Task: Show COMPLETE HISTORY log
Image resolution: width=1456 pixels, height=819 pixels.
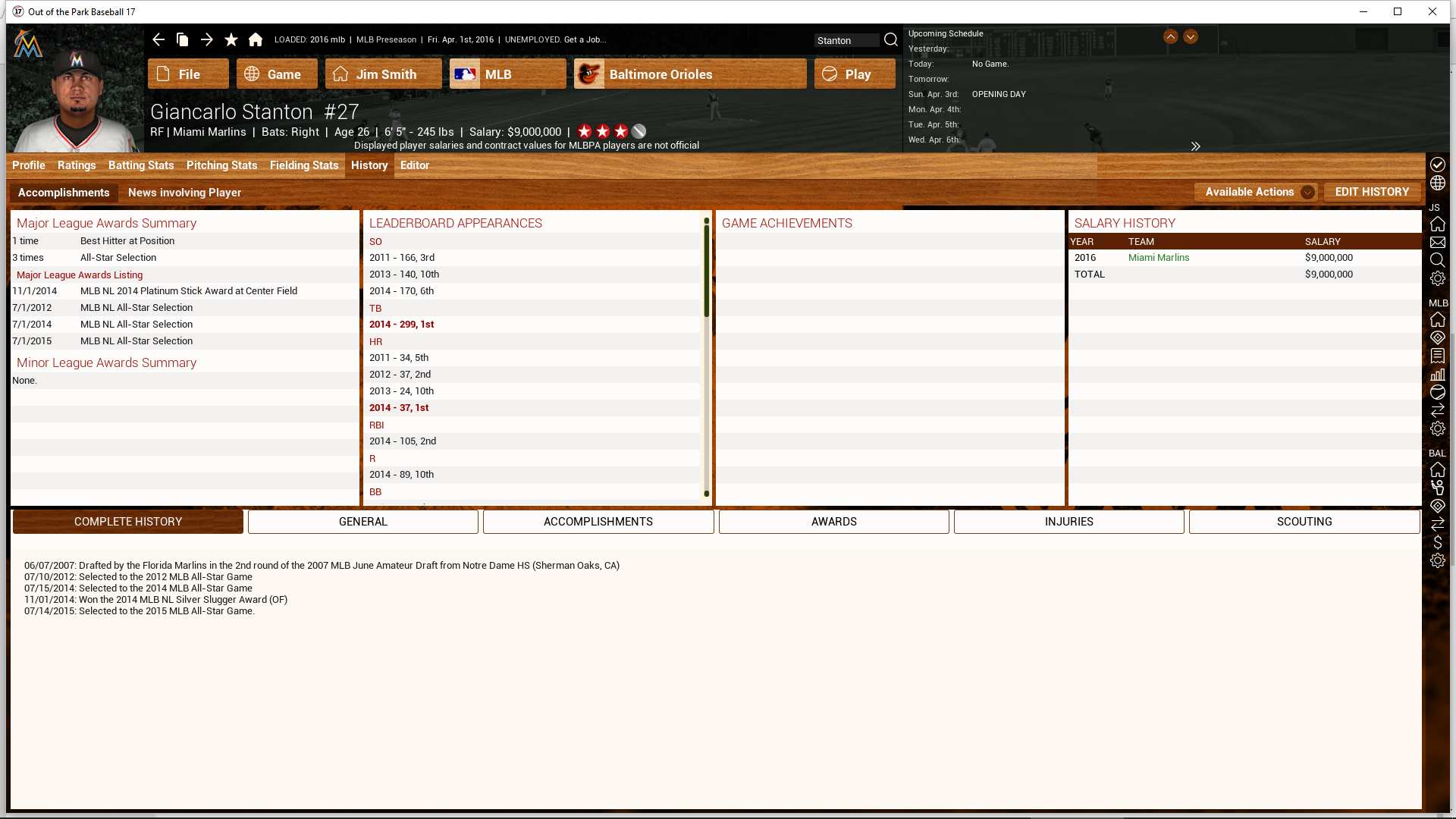Action: point(128,522)
